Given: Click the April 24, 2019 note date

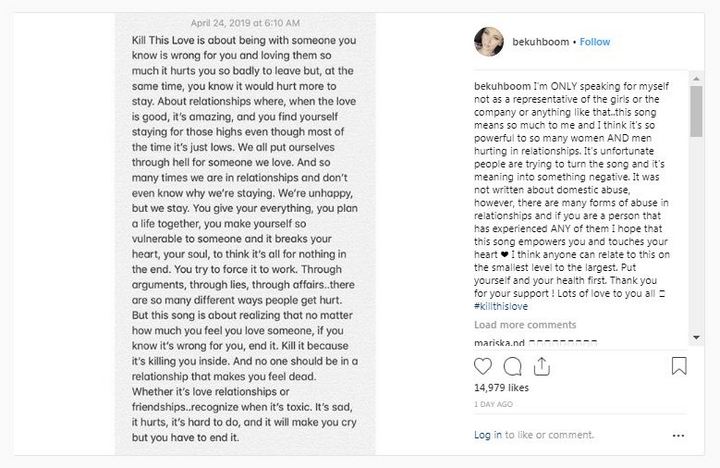Looking at the screenshot, I should coord(245,22).
